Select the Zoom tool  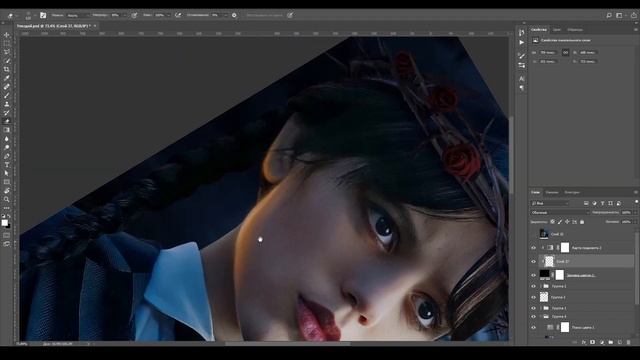pos(7,199)
